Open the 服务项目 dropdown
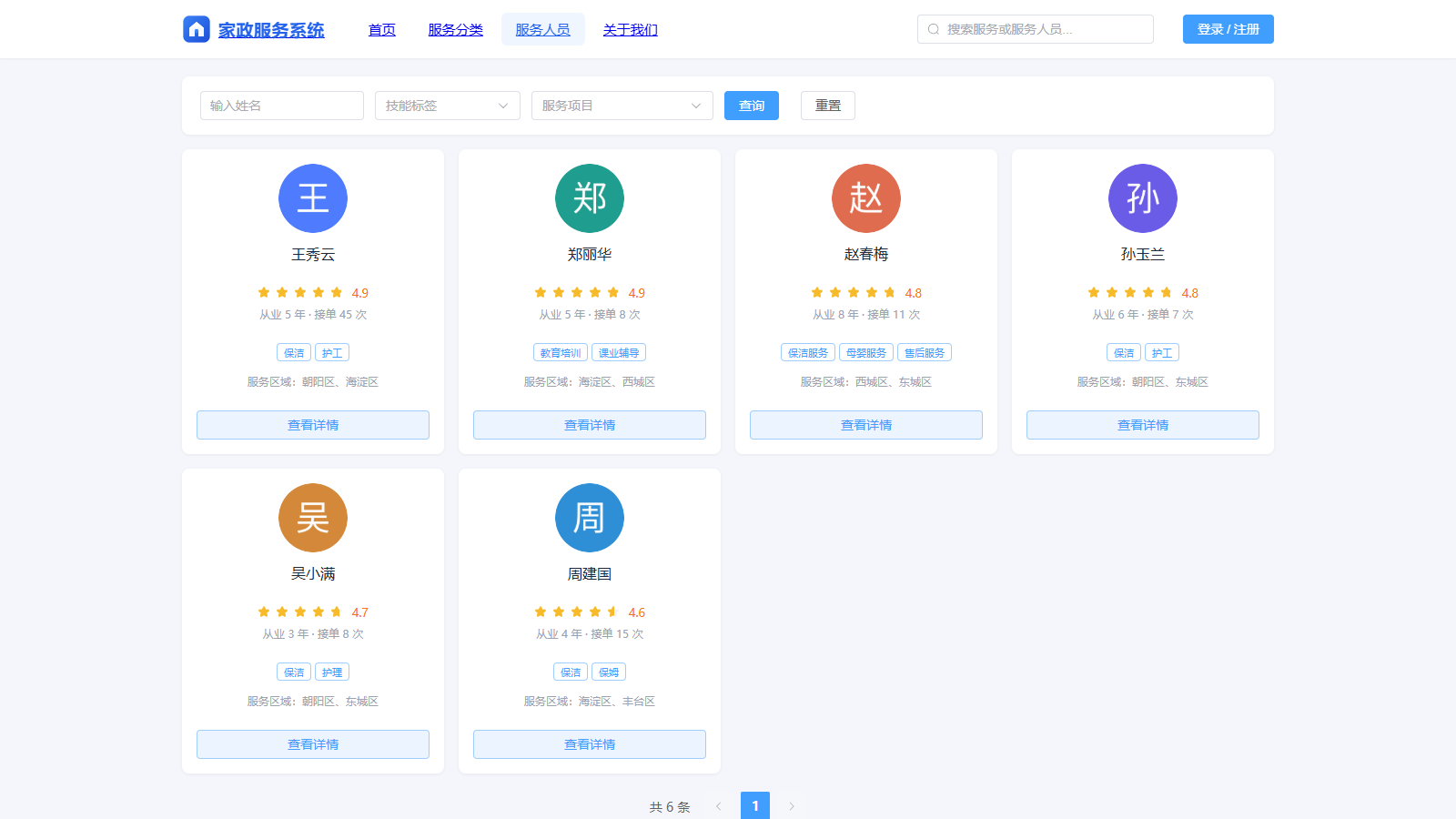The image size is (1456, 819). [x=622, y=106]
